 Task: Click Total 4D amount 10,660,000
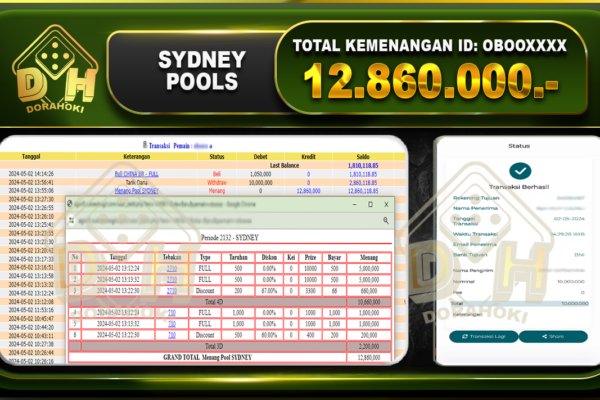(369, 302)
